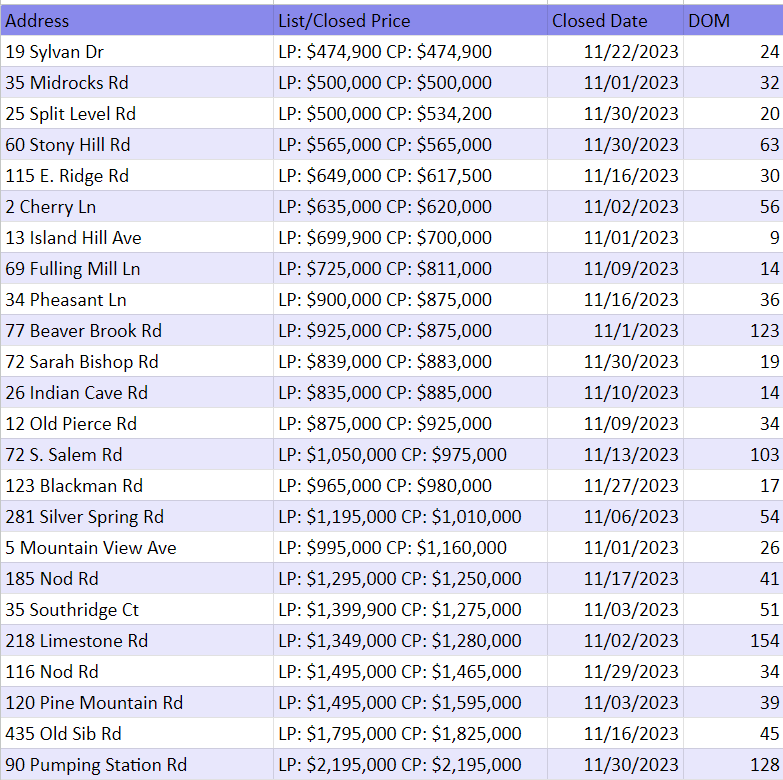Viewport: 783px width, 780px height.
Task: Click the closed date 11/13/2023
Action: point(631,454)
